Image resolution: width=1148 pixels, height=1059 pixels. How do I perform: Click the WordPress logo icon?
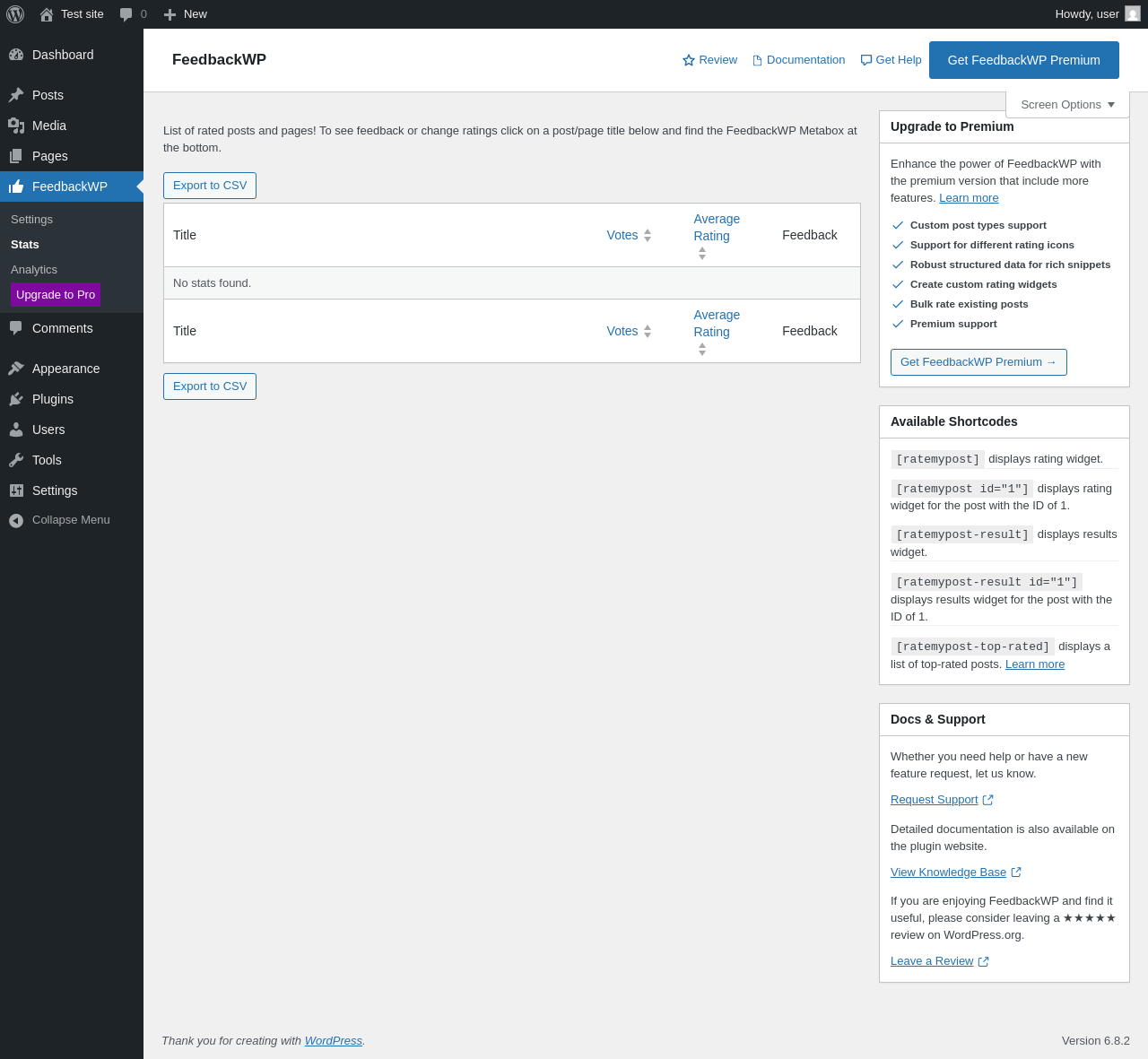pos(15,14)
